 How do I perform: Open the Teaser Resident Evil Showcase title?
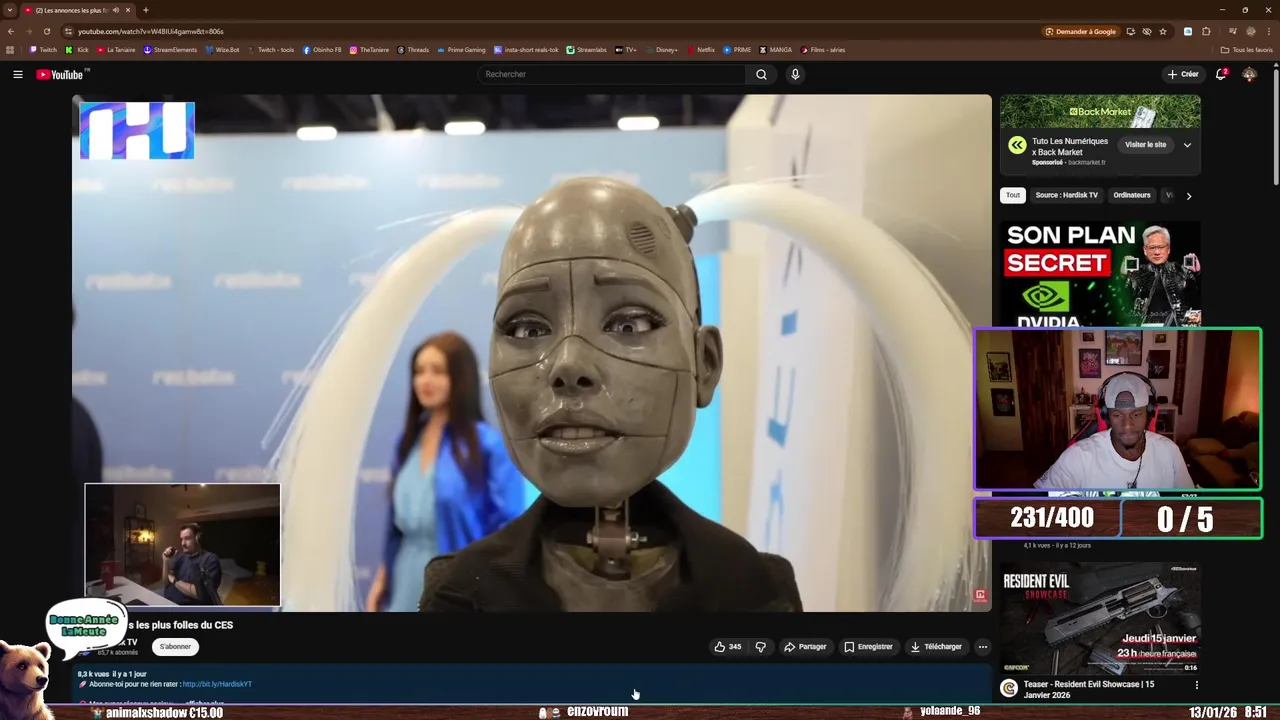(1088, 690)
